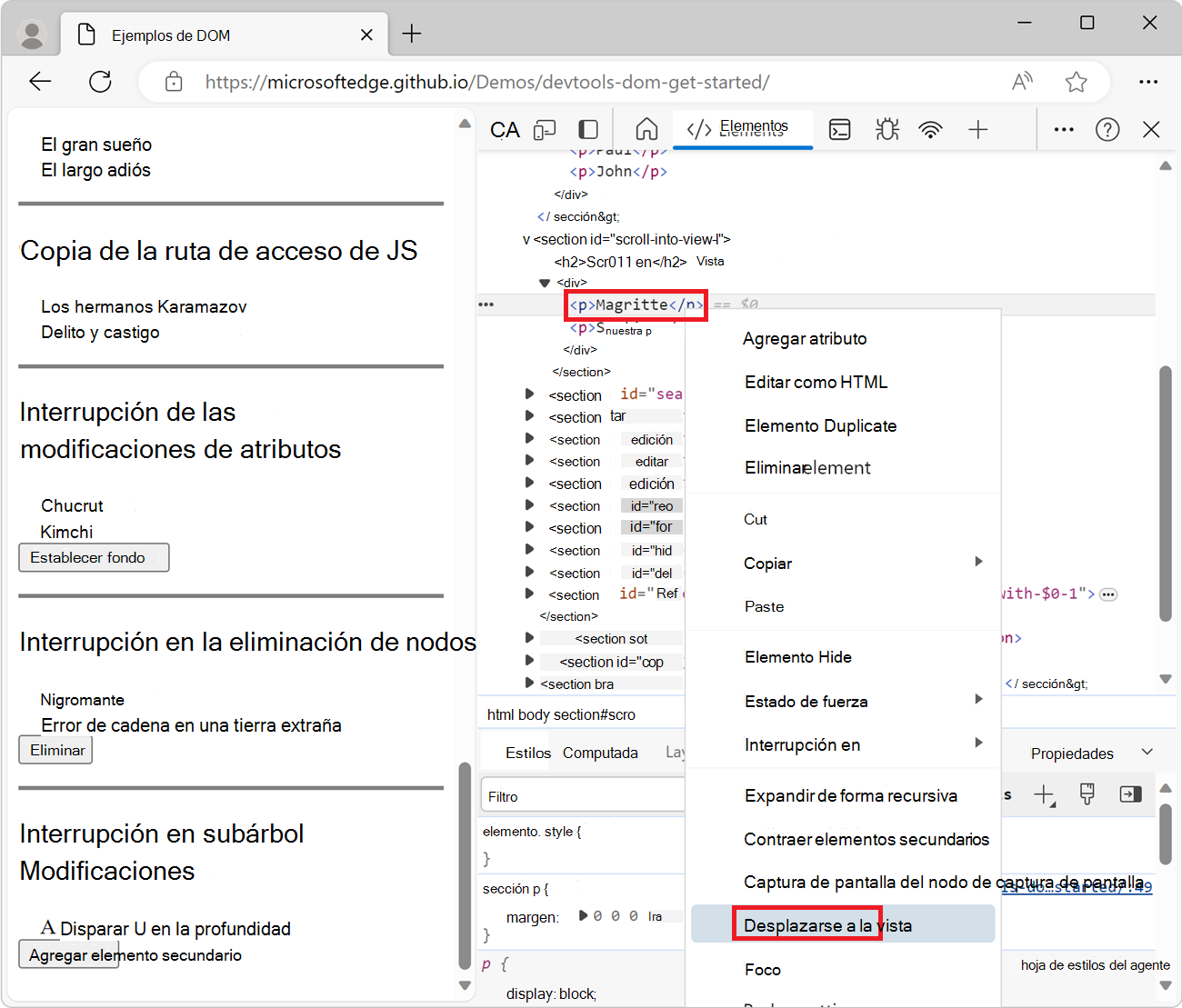
Task: Click the profile avatar icon
Action: (x=33, y=35)
